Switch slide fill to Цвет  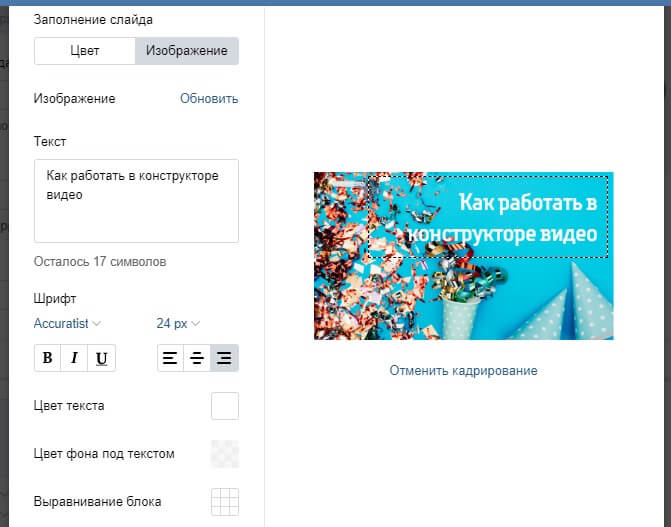pos(85,51)
